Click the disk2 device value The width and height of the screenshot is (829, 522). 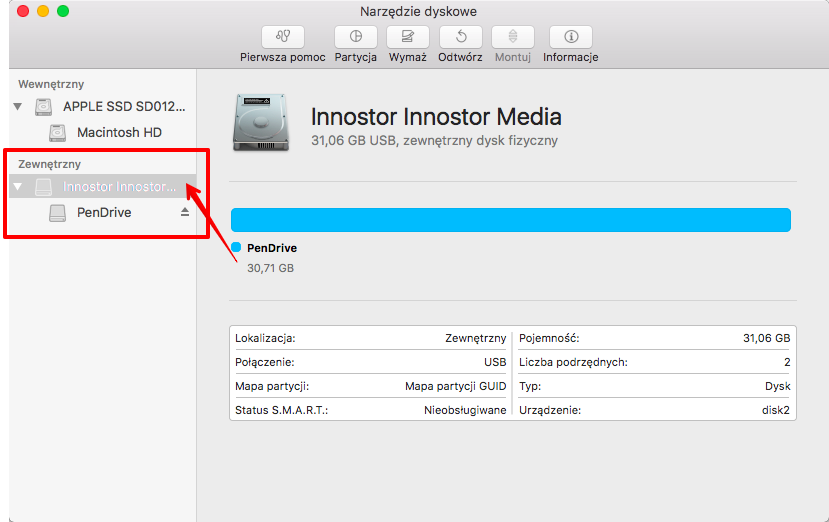pos(776,410)
